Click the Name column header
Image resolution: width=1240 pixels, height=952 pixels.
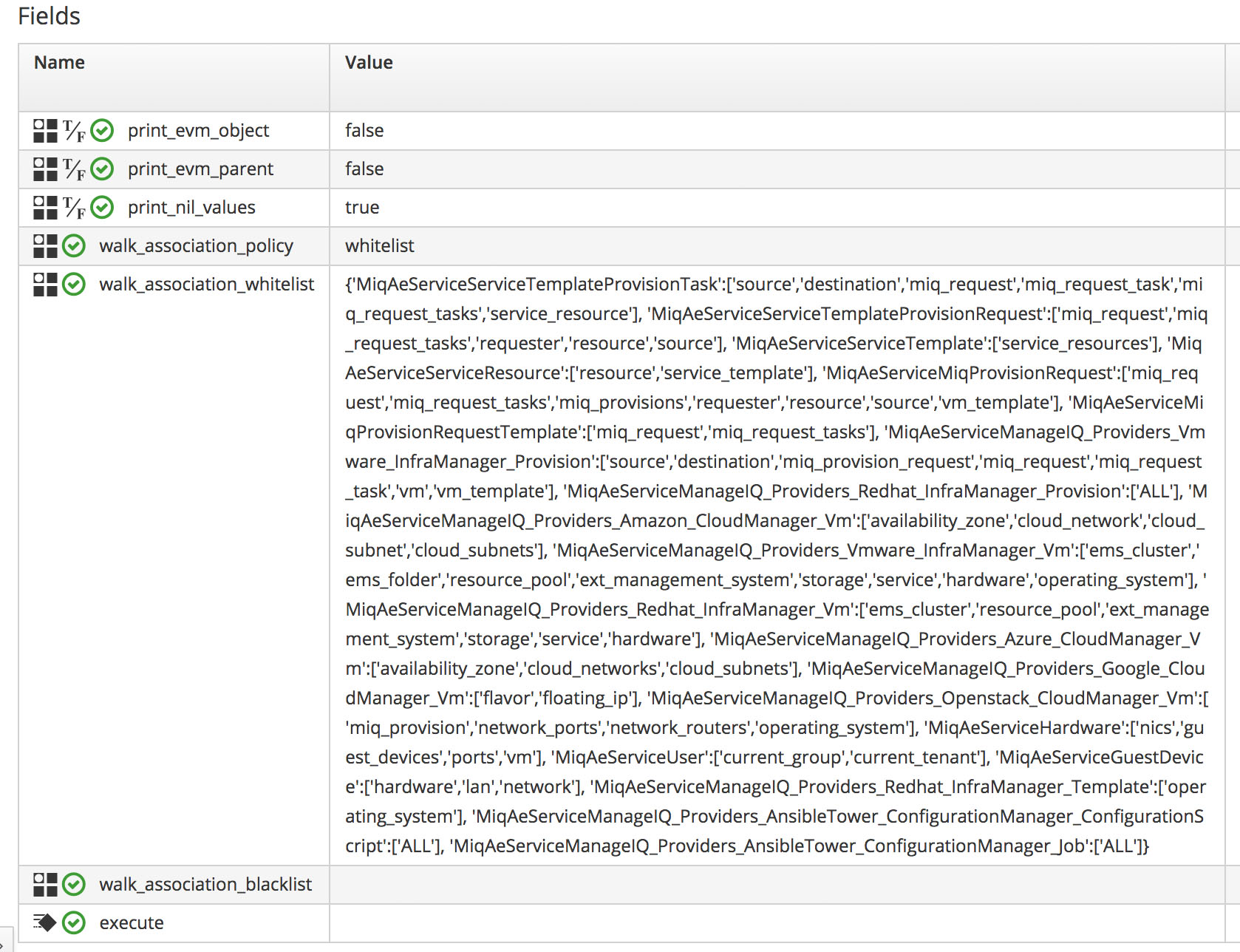(x=59, y=63)
